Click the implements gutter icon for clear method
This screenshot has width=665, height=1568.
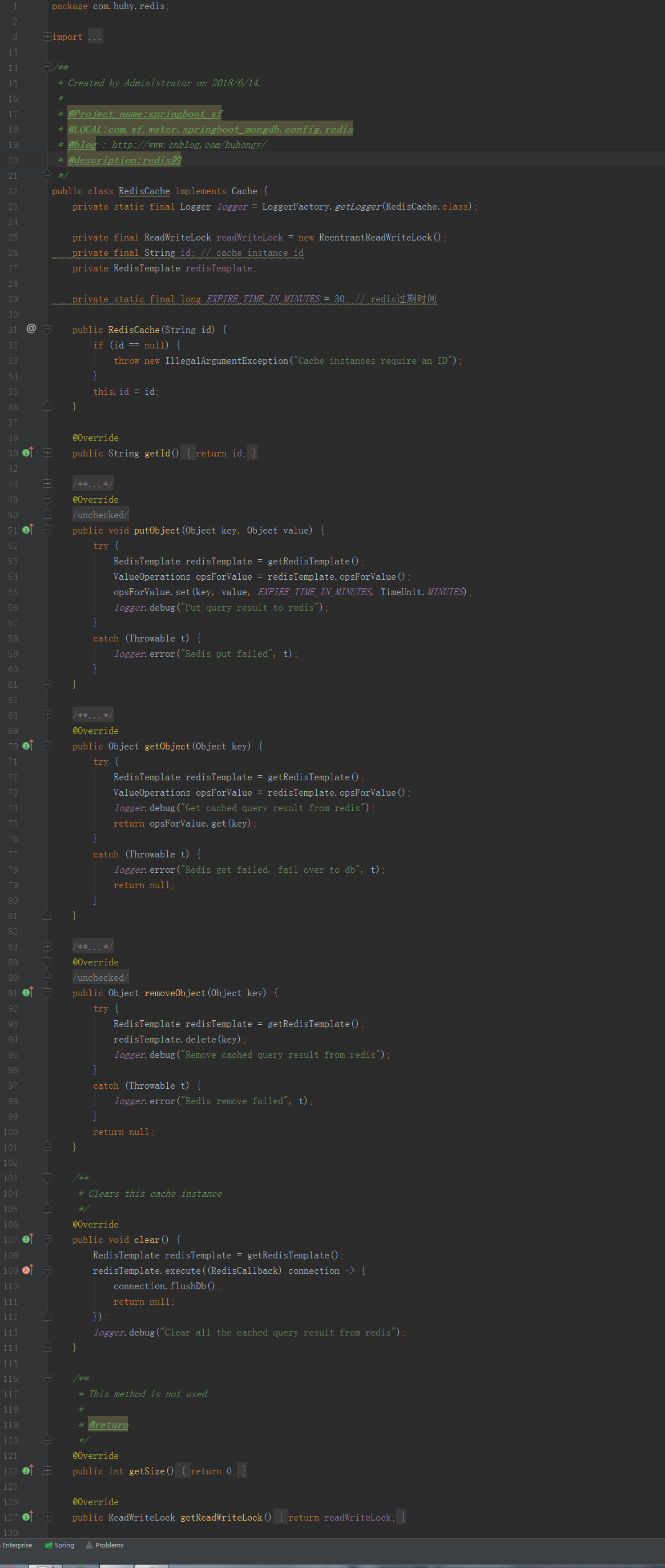(x=27, y=1240)
